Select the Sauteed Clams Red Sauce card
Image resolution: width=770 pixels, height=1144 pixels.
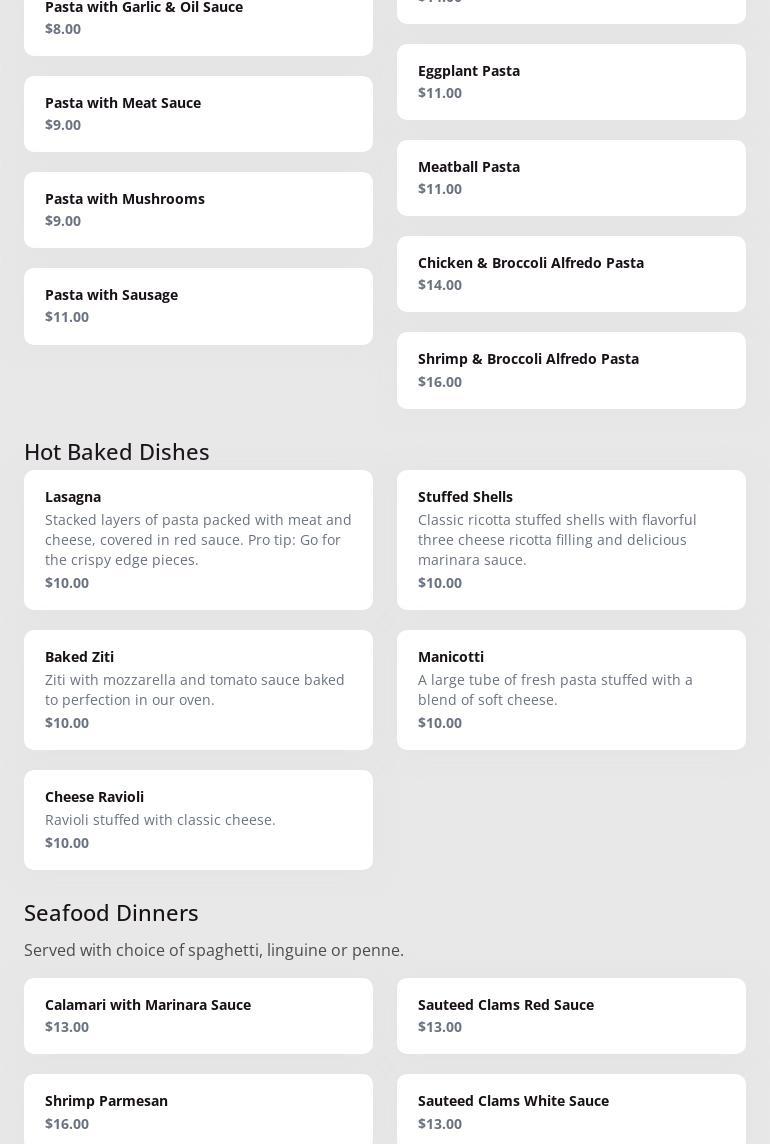[x=571, y=1016]
